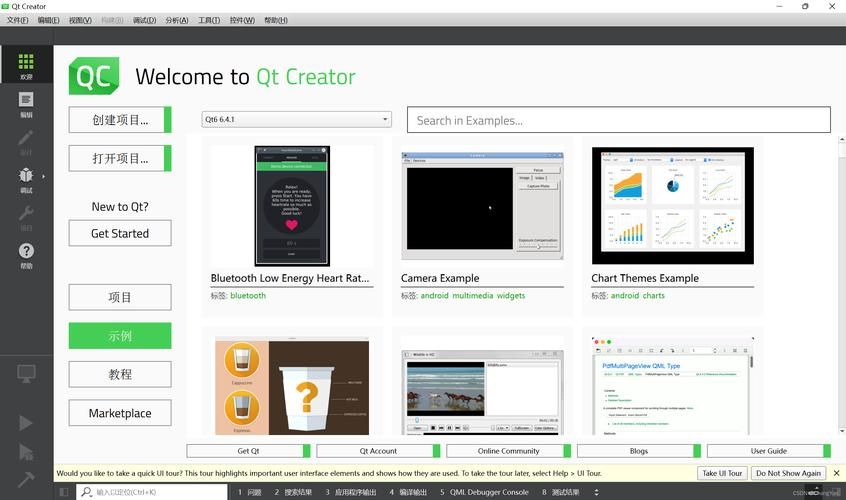This screenshot has width=846, height=500.
Task: Open the Help (帮助) question mark icon
Action: click(x=26, y=255)
